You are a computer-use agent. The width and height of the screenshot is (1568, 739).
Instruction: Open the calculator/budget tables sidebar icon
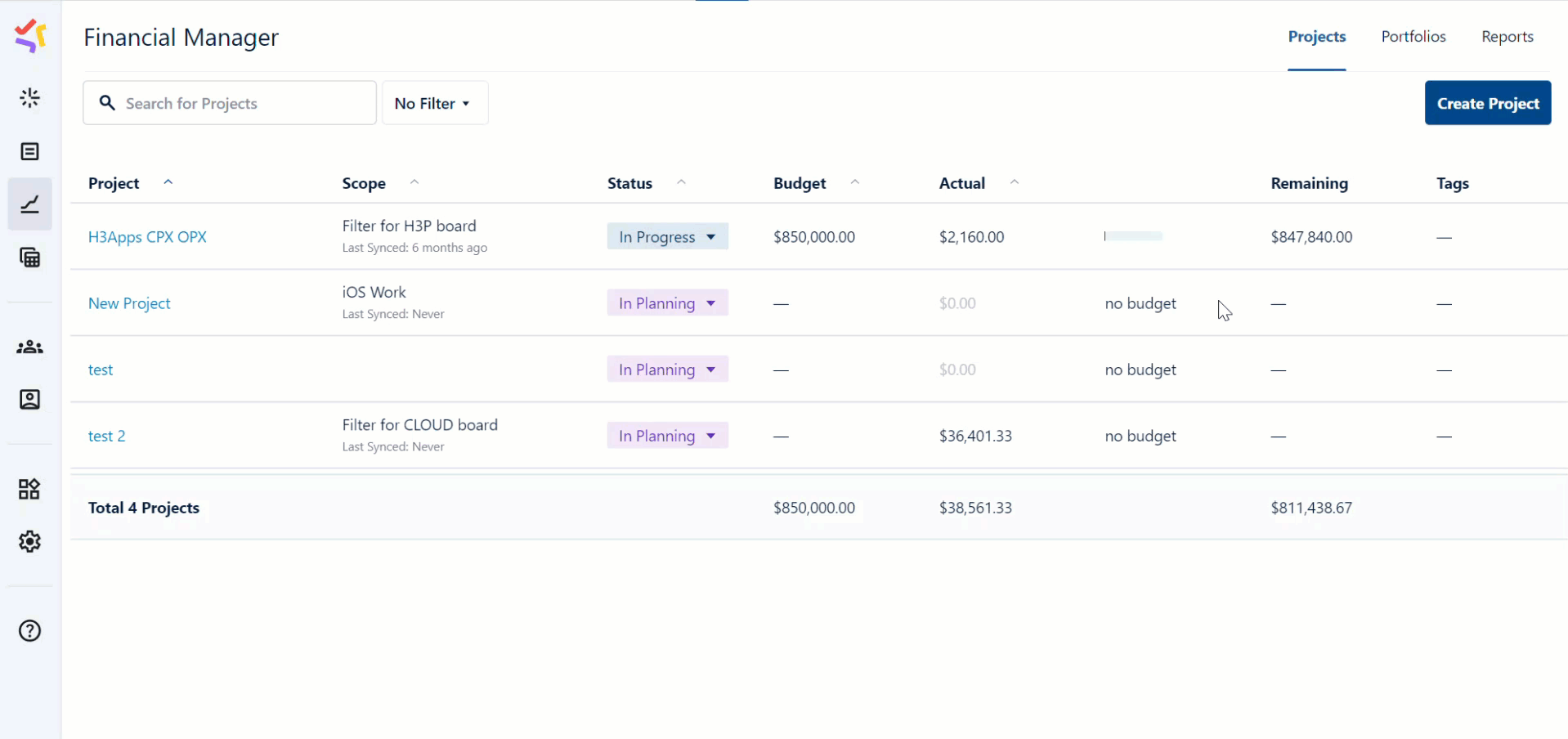click(x=29, y=258)
